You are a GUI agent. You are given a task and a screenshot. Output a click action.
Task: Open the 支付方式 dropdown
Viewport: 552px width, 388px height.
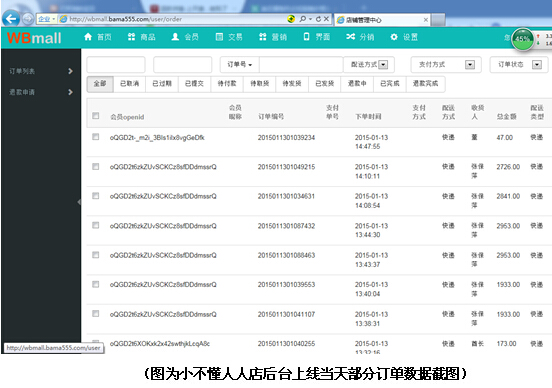click(x=446, y=64)
